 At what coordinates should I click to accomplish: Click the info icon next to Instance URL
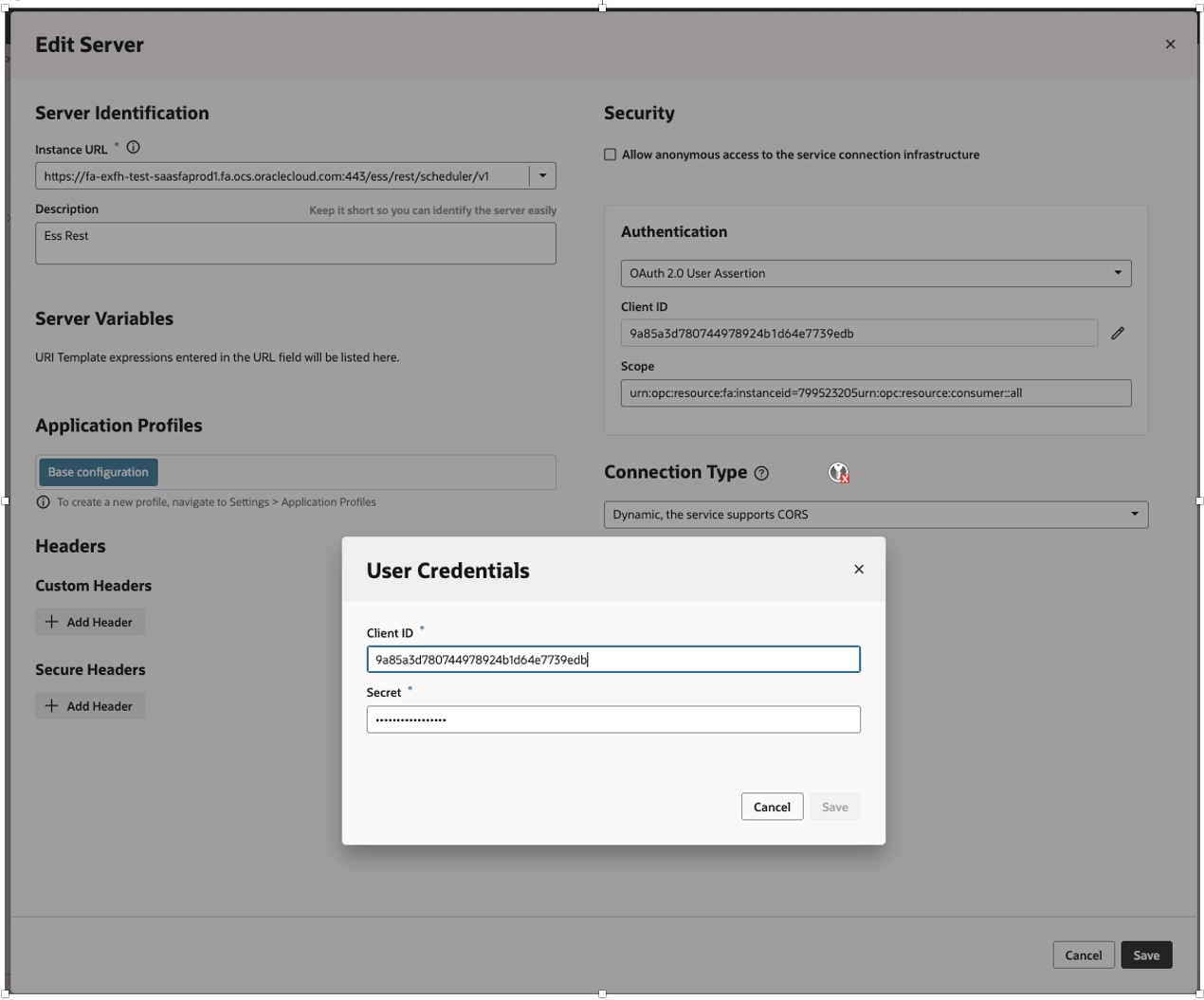(134, 148)
